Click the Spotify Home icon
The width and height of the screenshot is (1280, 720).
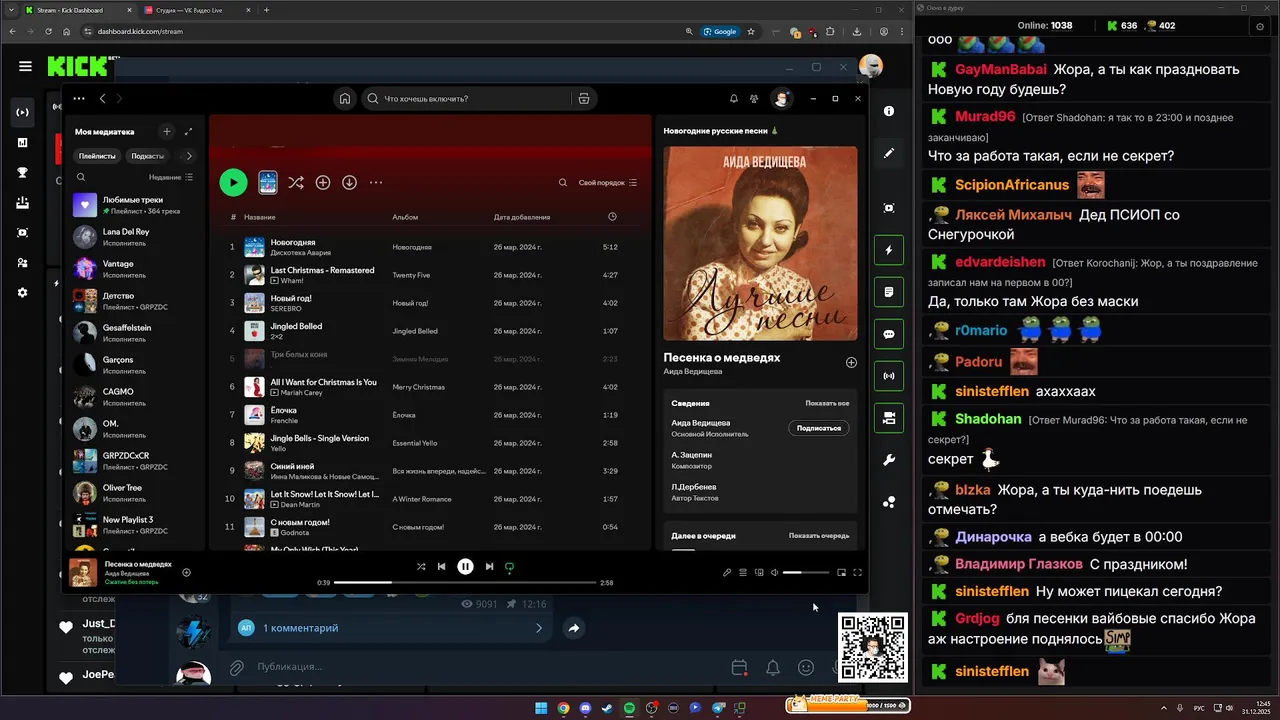pos(345,99)
